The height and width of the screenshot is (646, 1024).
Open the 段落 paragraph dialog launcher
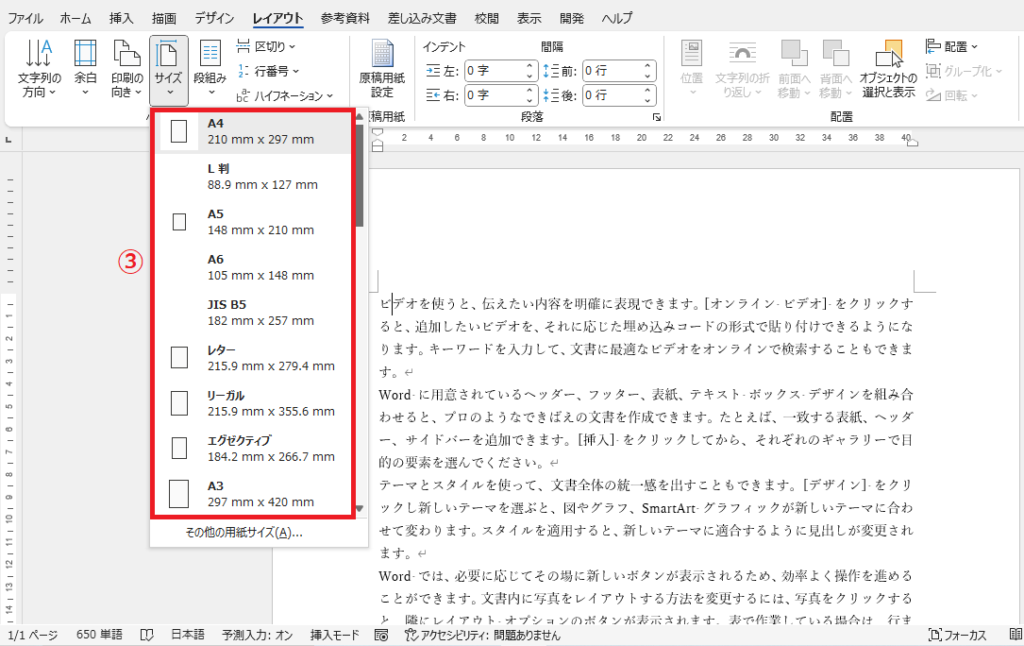(656, 117)
